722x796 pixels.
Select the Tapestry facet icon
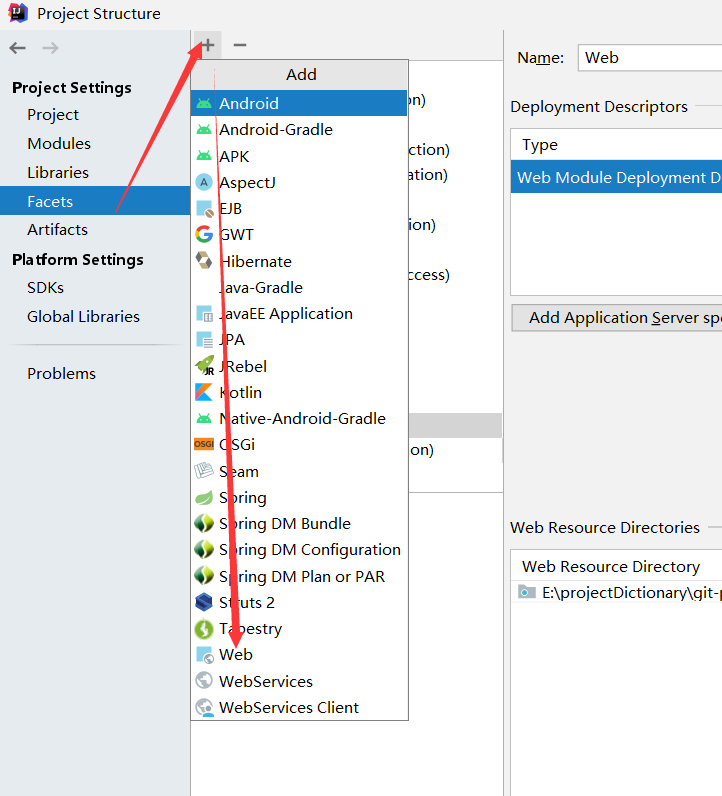(x=204, y=629)
